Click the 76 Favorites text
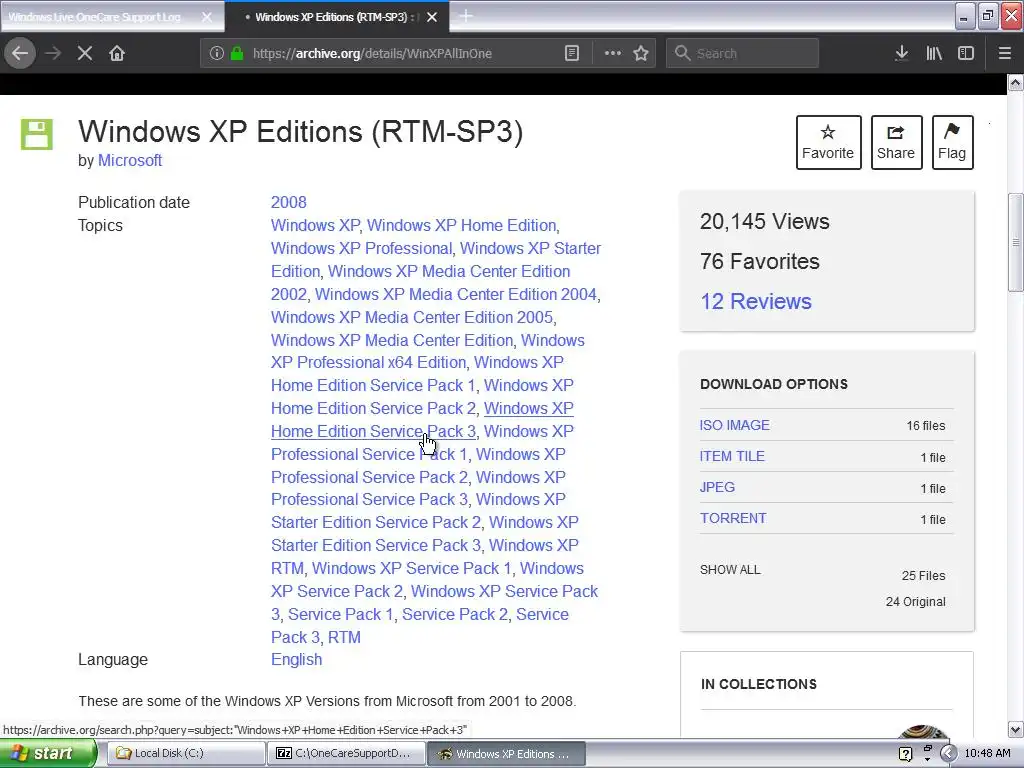Viewport: 1024px width, 768px height. point(760,261)
